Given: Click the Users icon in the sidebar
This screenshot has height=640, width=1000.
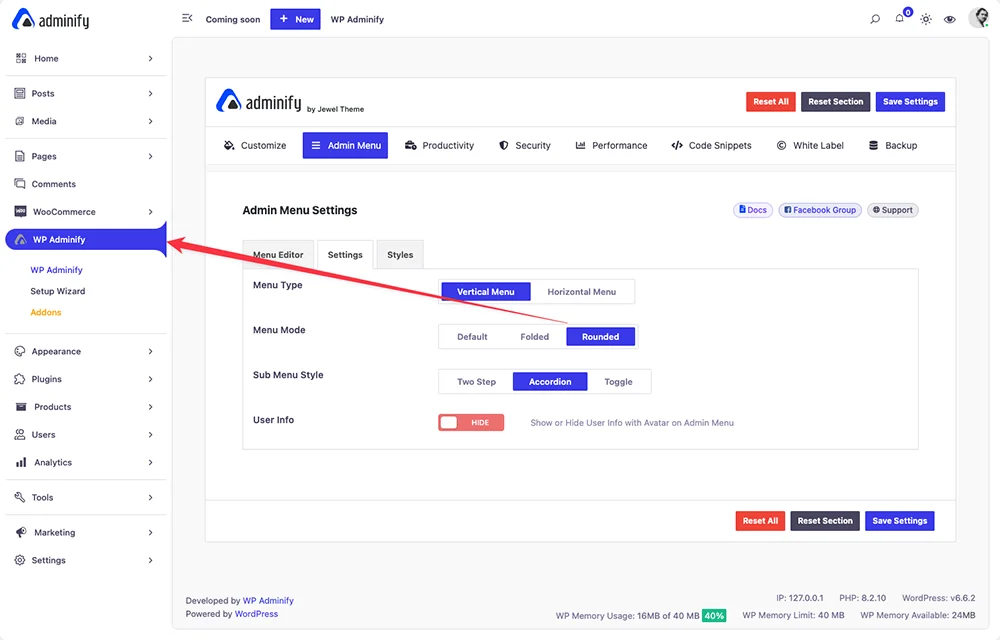Looking at the screenshot, I should click(20, 435).
